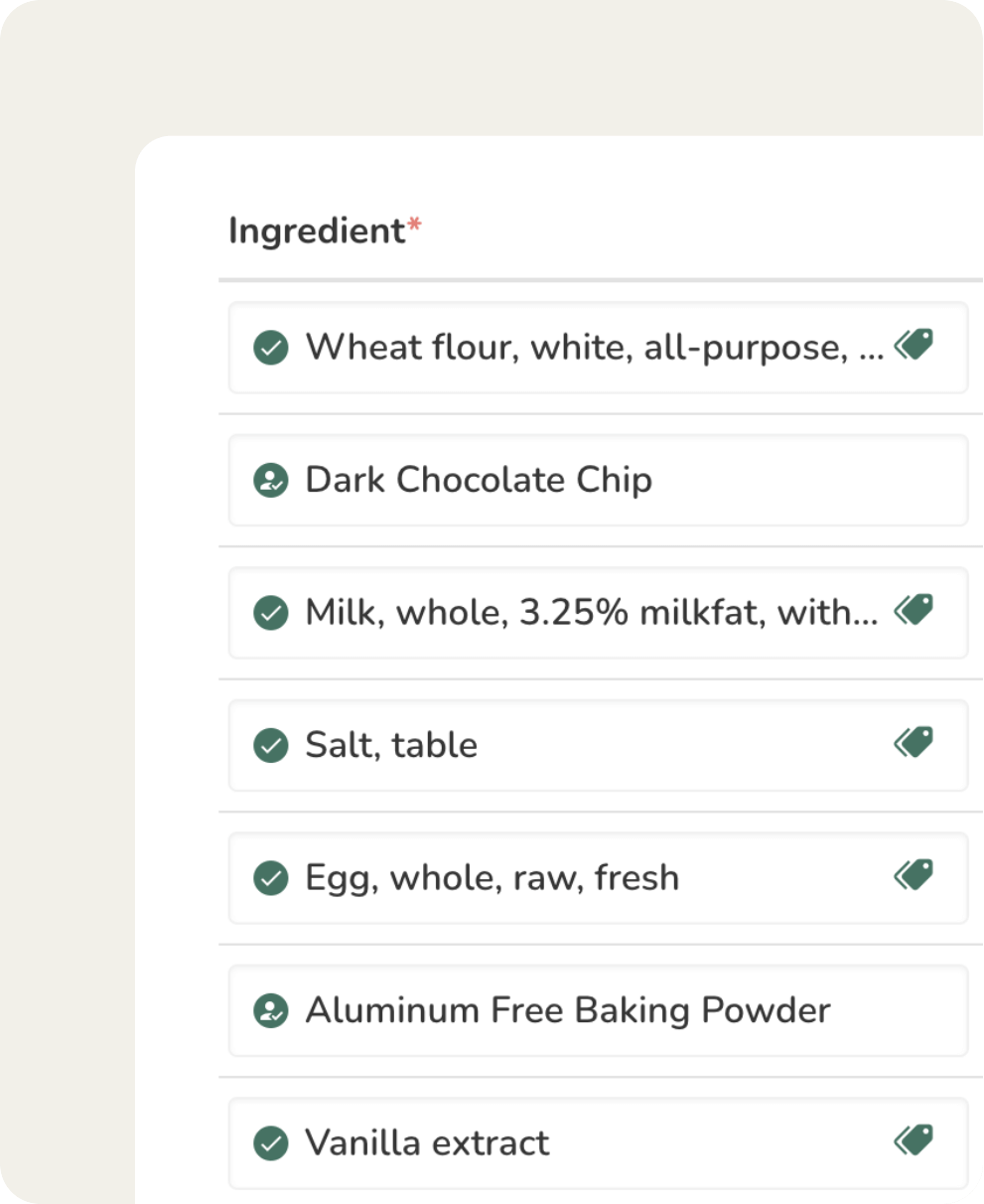Image resolution: width=984 pixels, height=1204 pixels.
Task: Click user icon beside Aluminum Free Baking Powder
Action: tap(270, 1011)
